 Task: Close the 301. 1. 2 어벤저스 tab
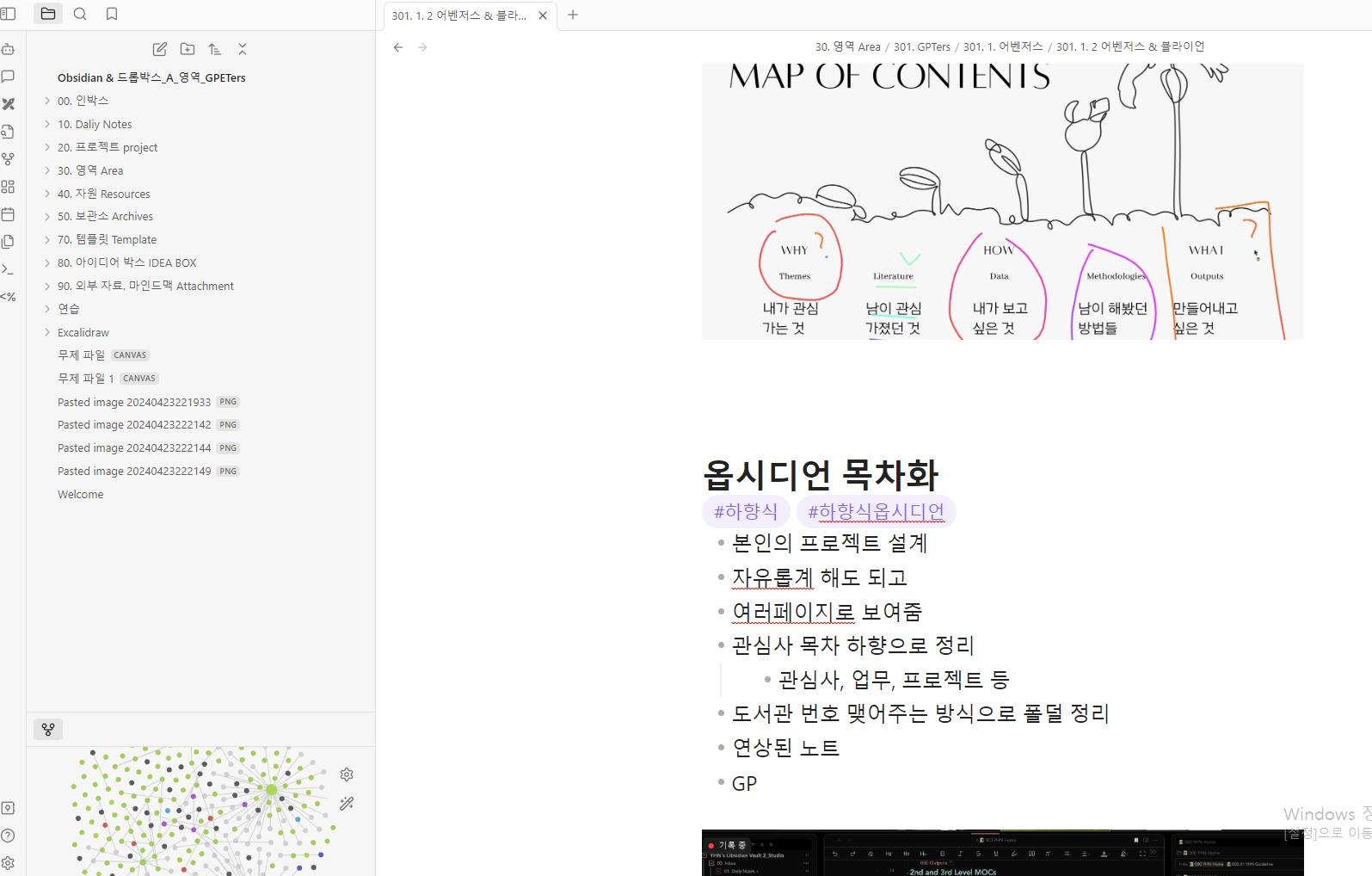543,15
